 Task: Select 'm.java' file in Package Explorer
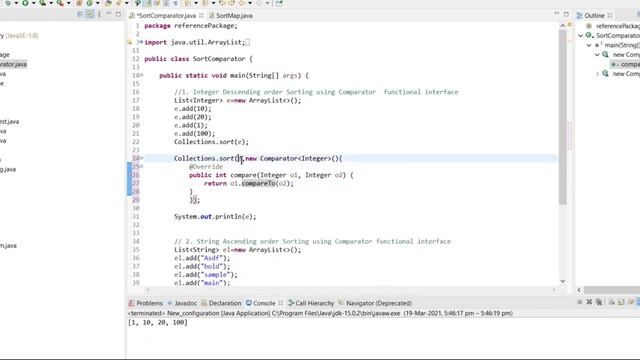[8, 246]
